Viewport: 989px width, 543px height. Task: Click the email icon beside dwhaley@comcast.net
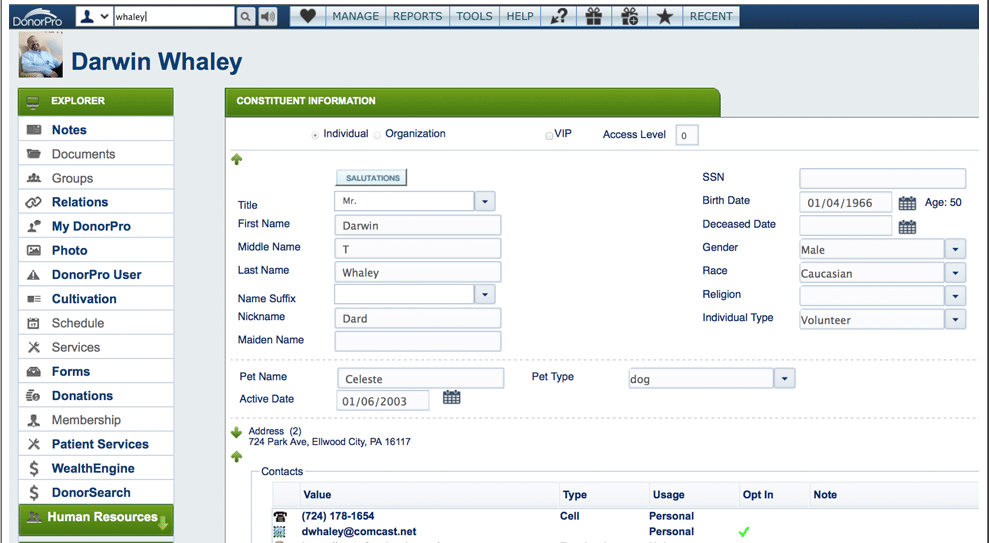[x=279, y=532]
